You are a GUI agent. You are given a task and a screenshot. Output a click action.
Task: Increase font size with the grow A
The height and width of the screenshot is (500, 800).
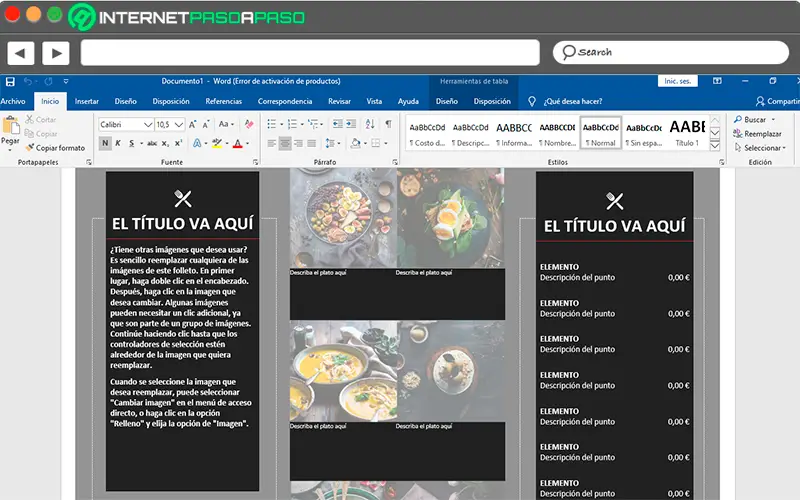pos(192,124)
